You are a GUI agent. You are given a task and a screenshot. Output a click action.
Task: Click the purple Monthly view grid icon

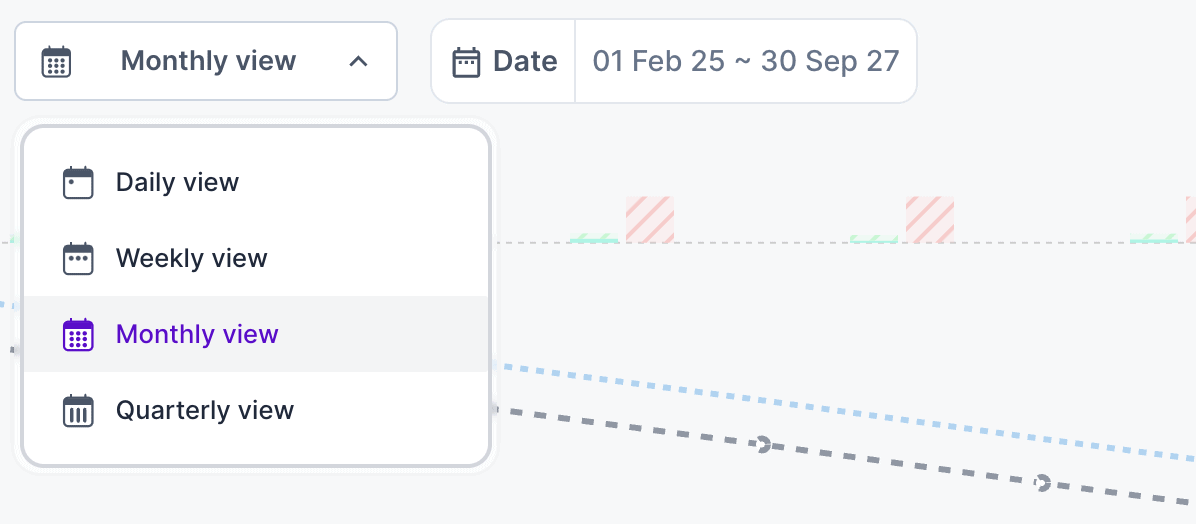[78, 334]
